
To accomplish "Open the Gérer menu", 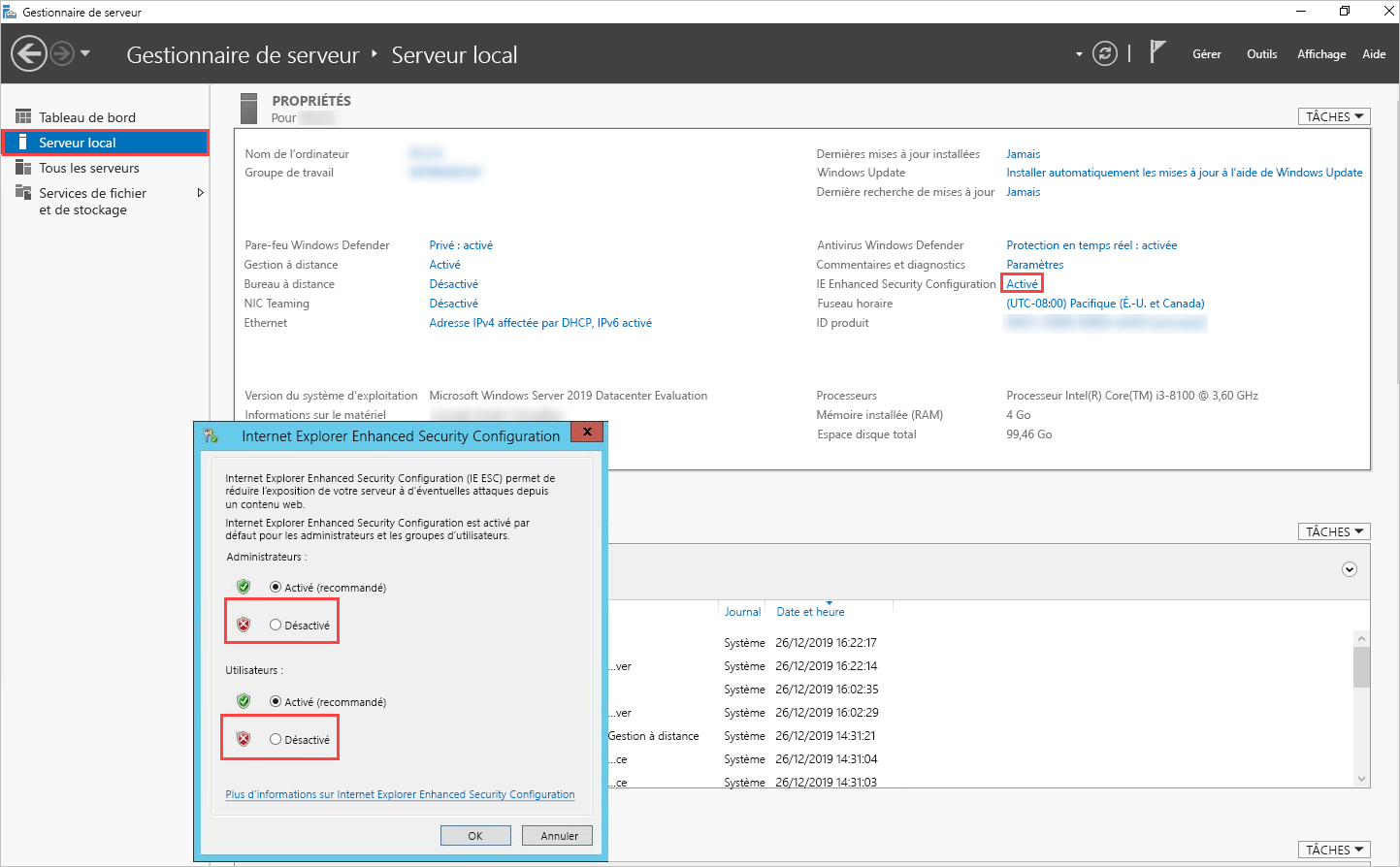I will tap(1206, 54).
